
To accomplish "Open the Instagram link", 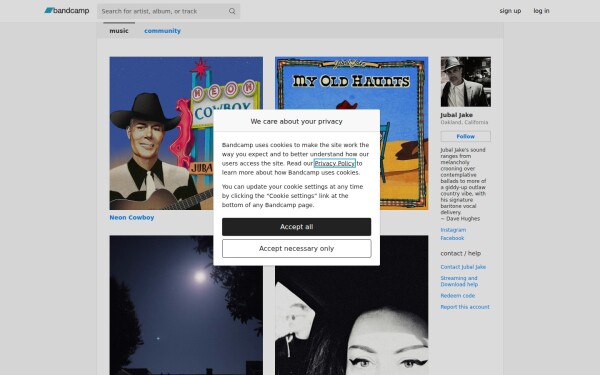I will pyautogui.click(x=453, y=230).
